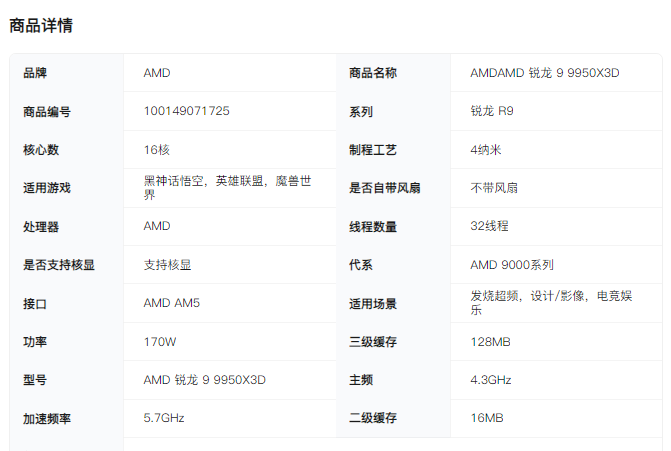Select base clock value 4.3GHz
The width and height of the screenshot is (671, 451).
491,380
